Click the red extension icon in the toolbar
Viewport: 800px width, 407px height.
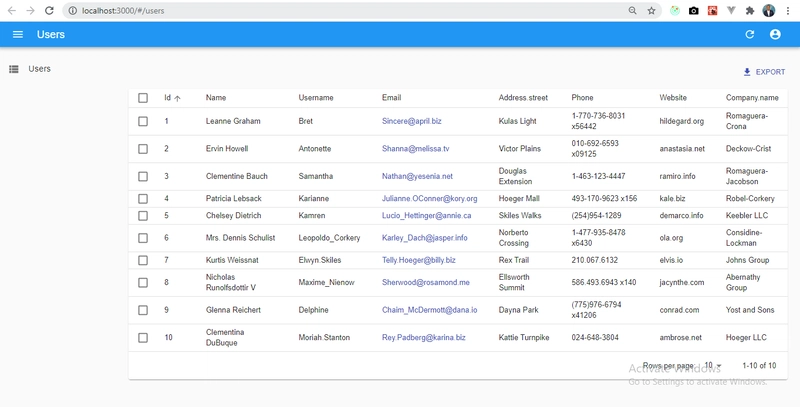[712, 11]
